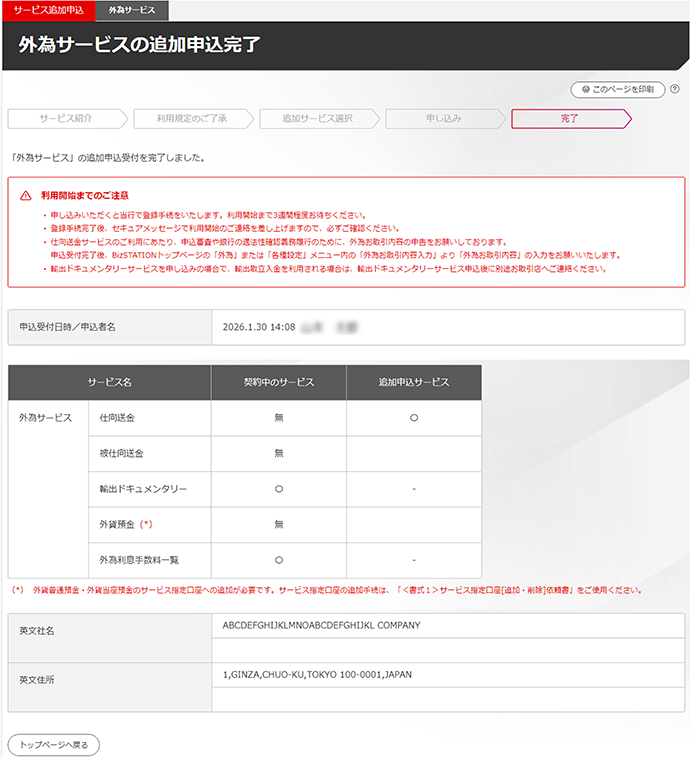The height and width of the screenshot is (757, 690).
Task: Click the printer icon in the print button
Action: click(584, 90)
